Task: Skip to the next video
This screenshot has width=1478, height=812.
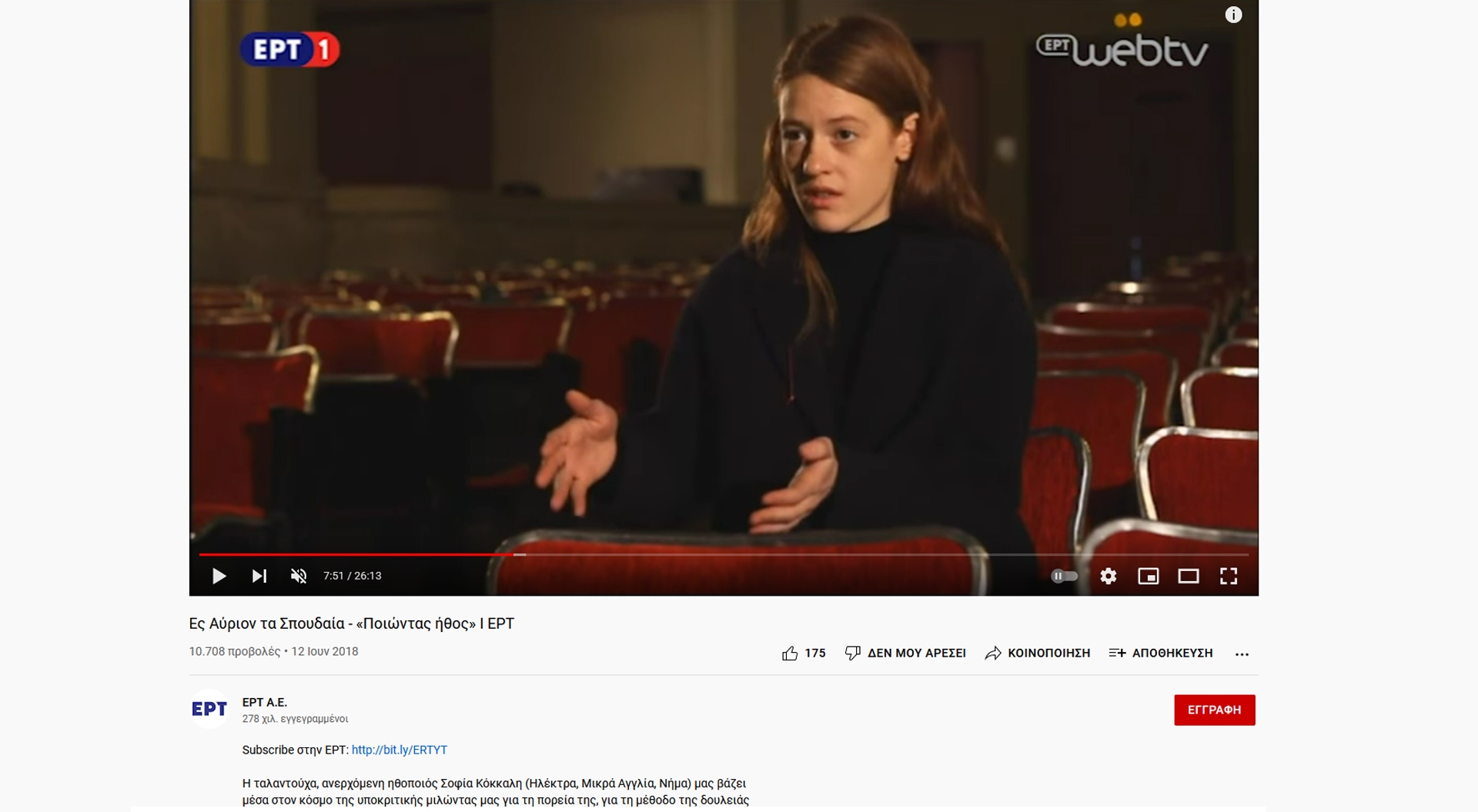Action: click(259, 576)
